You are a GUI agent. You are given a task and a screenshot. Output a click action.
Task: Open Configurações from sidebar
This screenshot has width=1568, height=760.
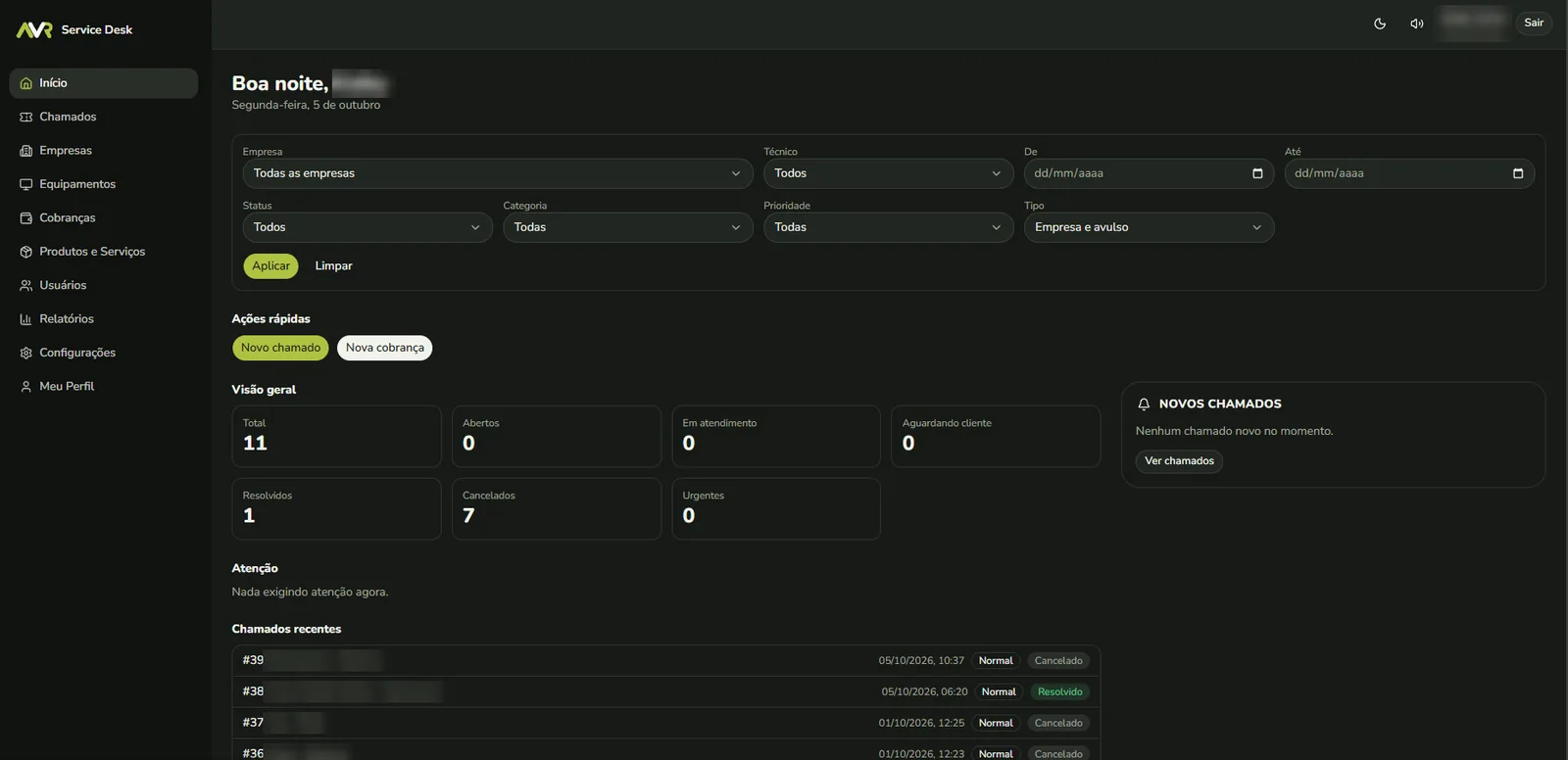pyautogui.click(x=104, y=353)
